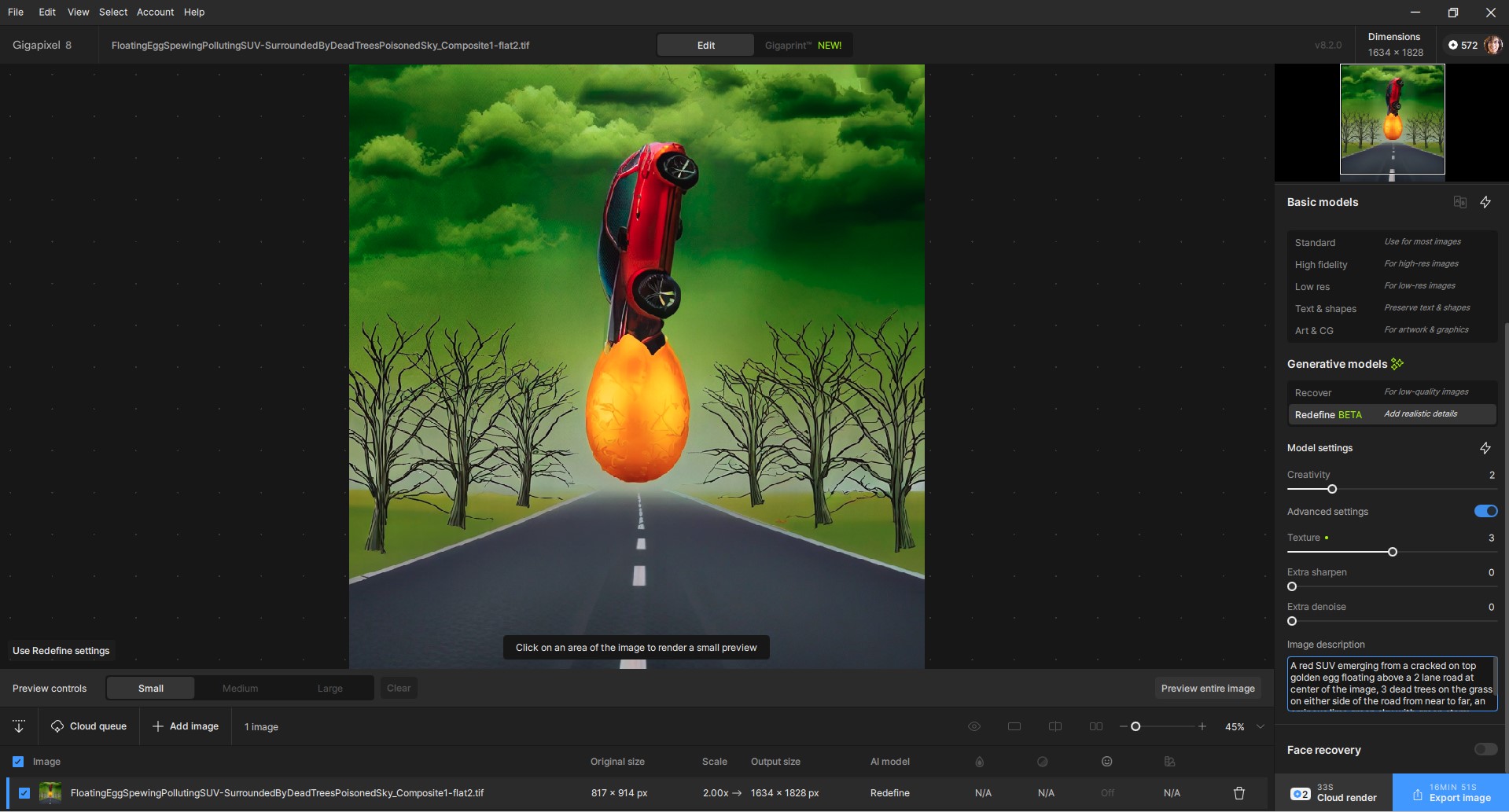Turn off the Advanced settings switch

(x=1485, y=512)
